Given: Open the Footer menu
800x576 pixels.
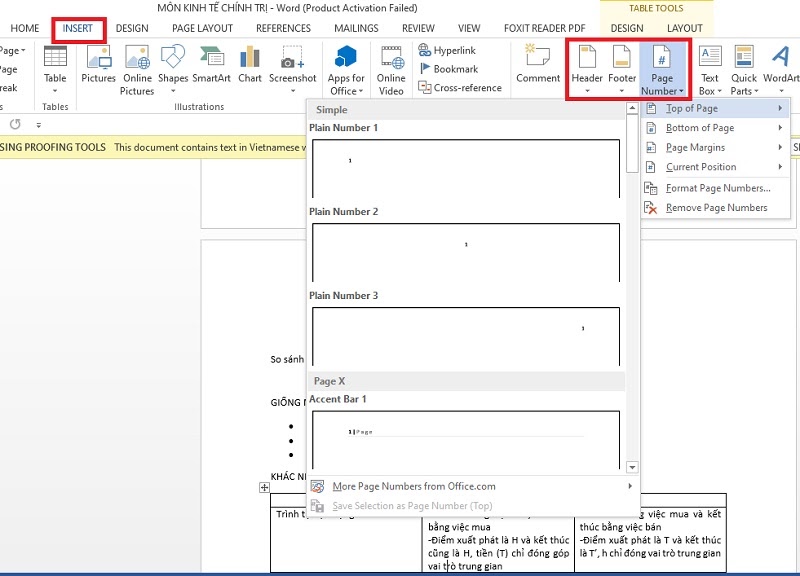Looking at the screenshot, I should click(x=621, y=69).
